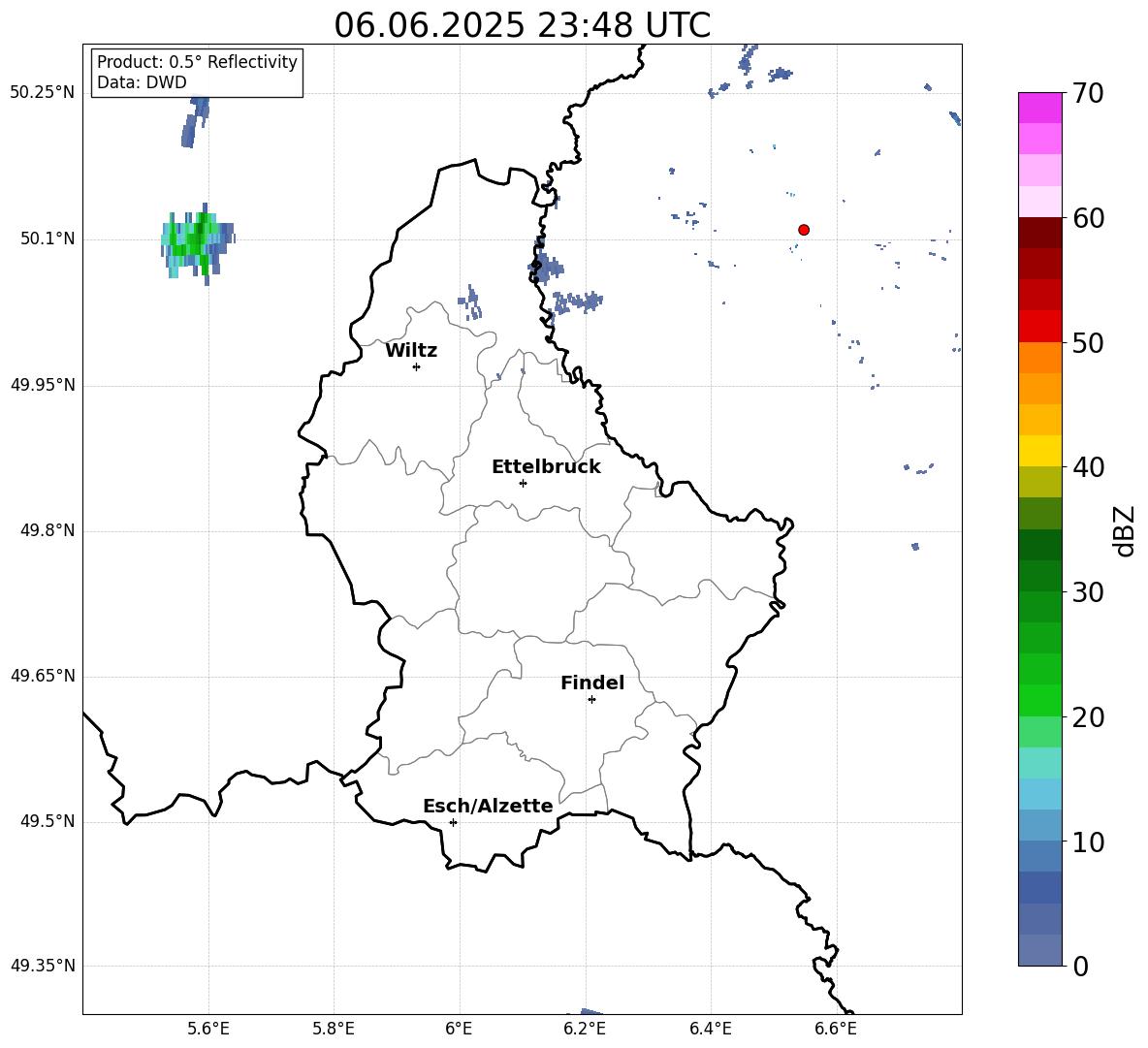Click the dark maroon colorbar segment
This screenshot has height=1048, width=1148.
pyautogui.click(x=1040, y=234)
